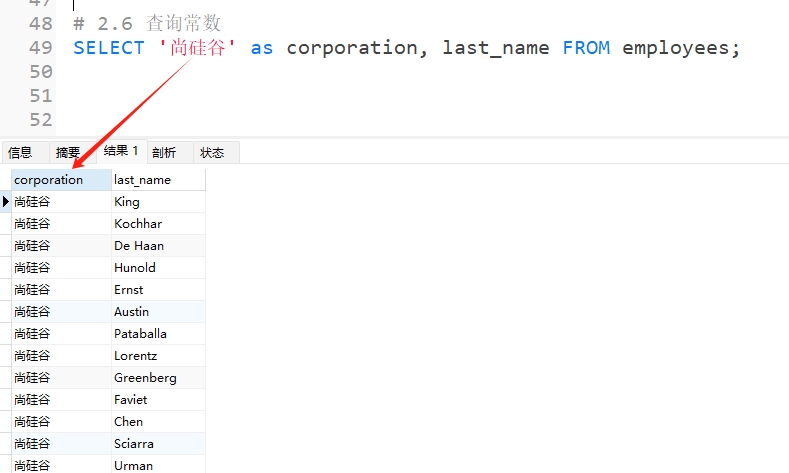Switch to the 信息 tab

coord(20,153)
